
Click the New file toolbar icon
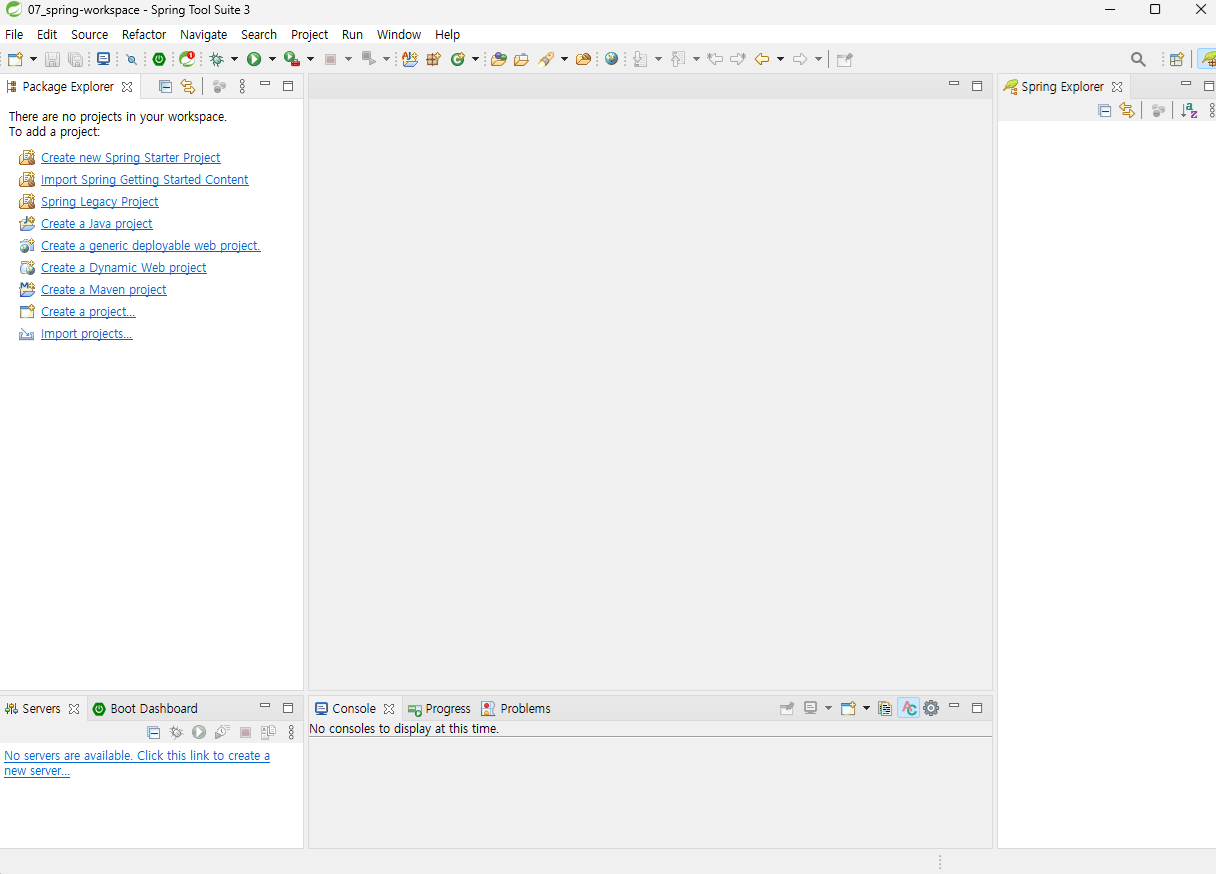click(x=15, y=59)
